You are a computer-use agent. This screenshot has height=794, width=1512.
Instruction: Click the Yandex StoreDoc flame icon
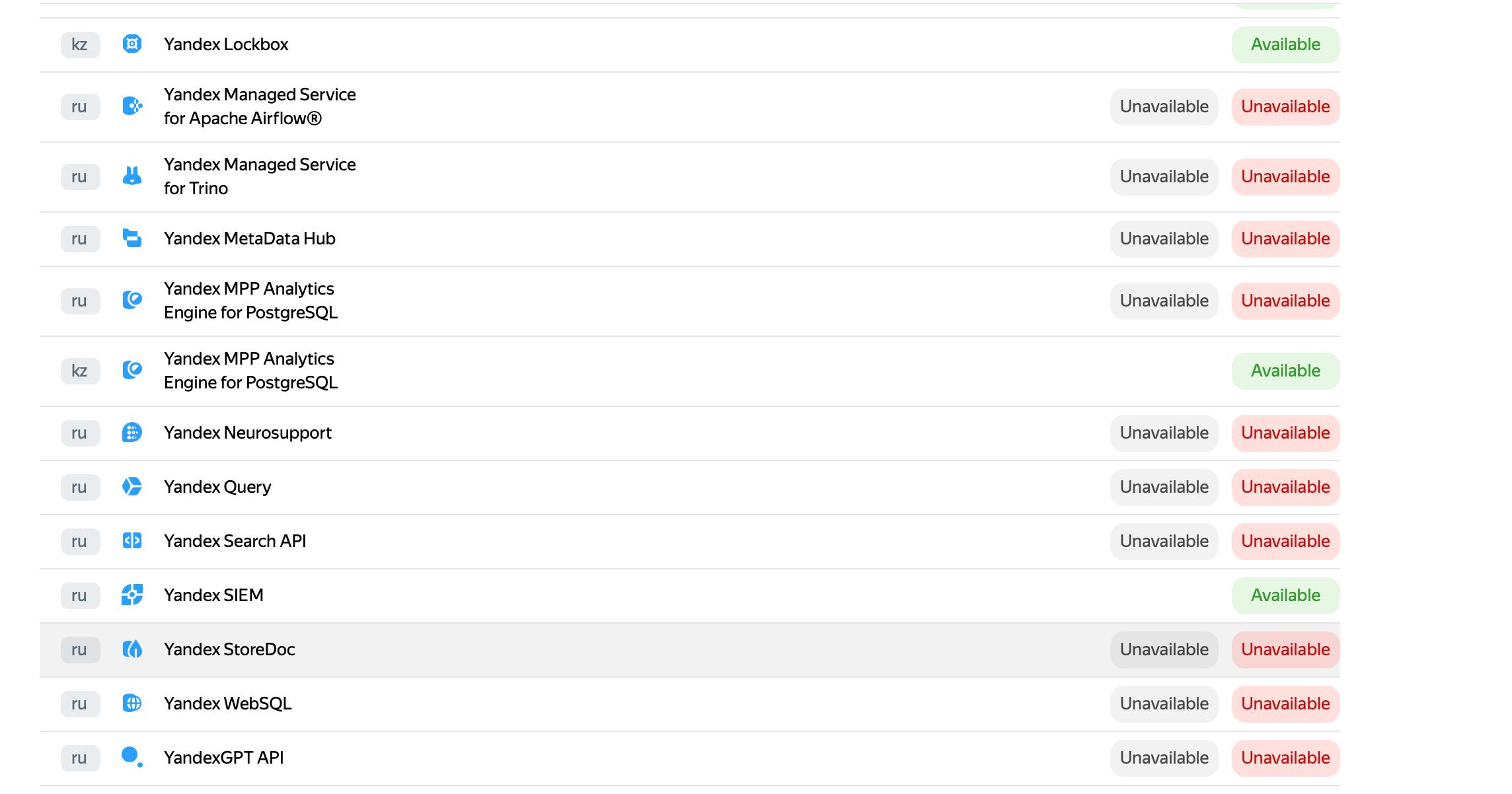click(x=132, y=649)
